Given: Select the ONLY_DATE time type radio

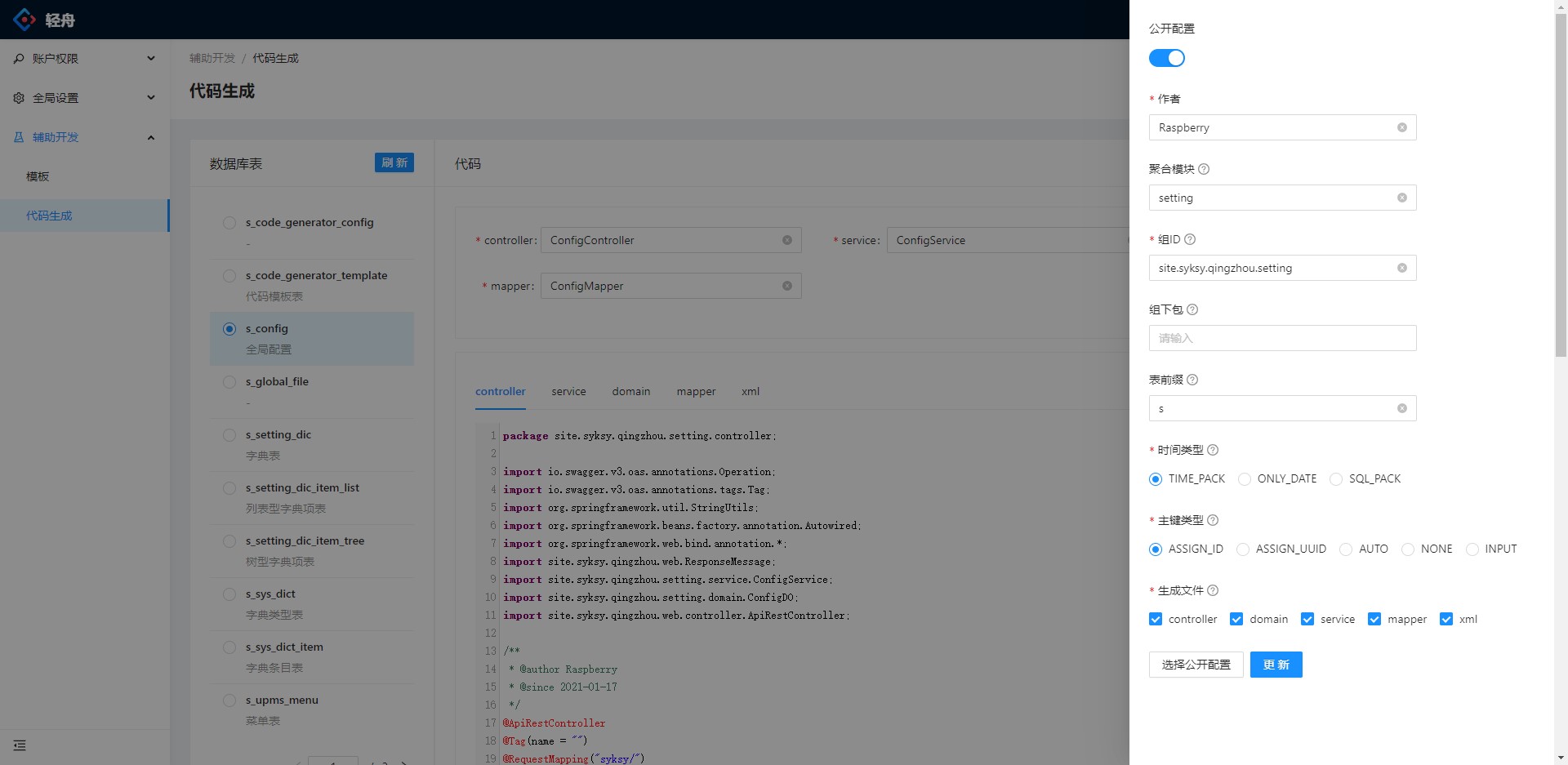Looking at the screenshot, I should point(1245,479).
